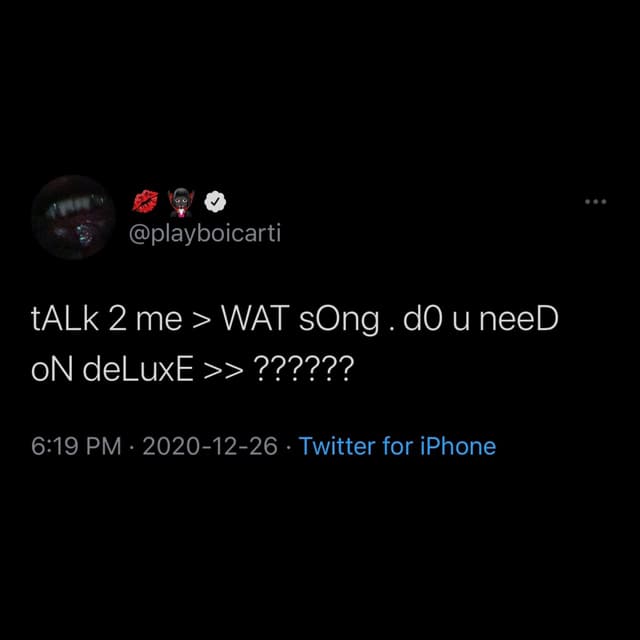Click the red lips kiss emoji

[x=146, y=201]
